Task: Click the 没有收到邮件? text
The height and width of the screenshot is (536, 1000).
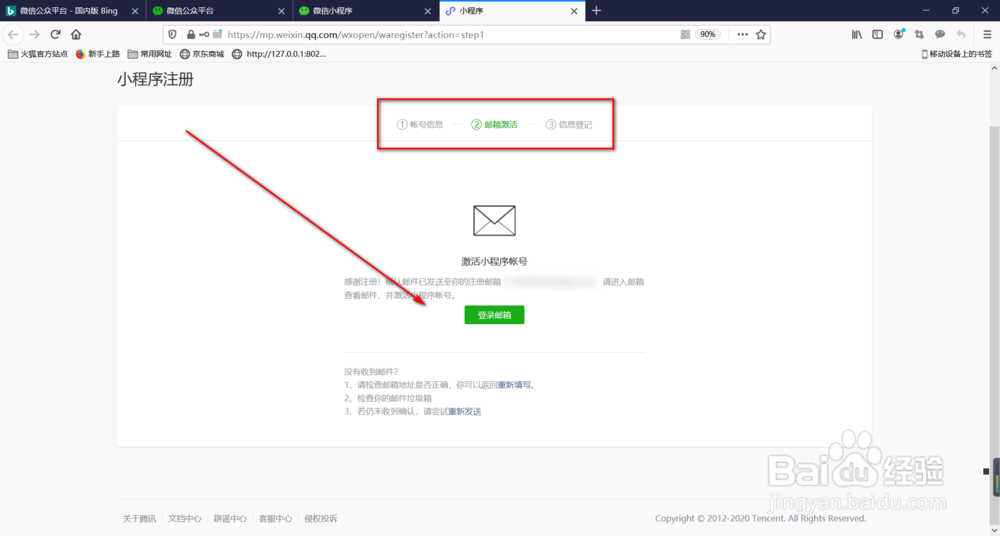Action: 371,371
